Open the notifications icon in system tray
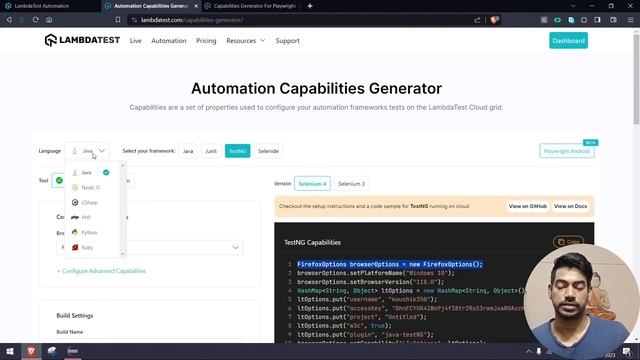This screenshot has height=360, width=640. coord(627,351)
